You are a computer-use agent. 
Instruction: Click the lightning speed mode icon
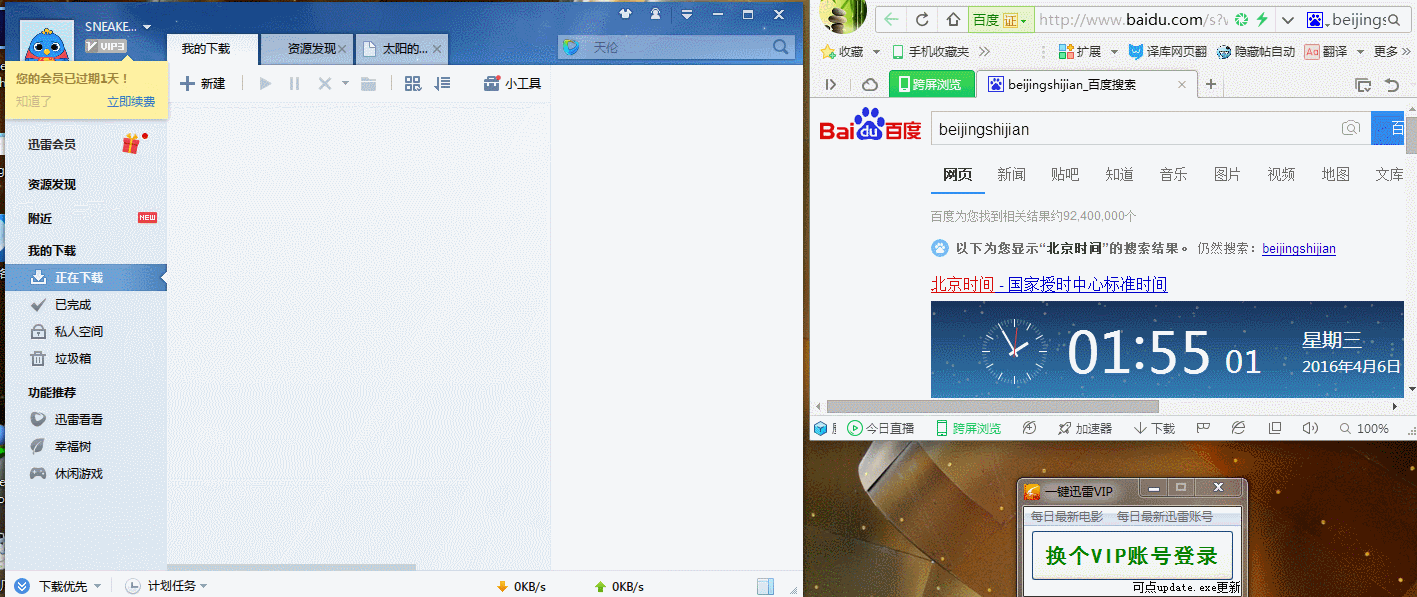[x=1262, y=19]
